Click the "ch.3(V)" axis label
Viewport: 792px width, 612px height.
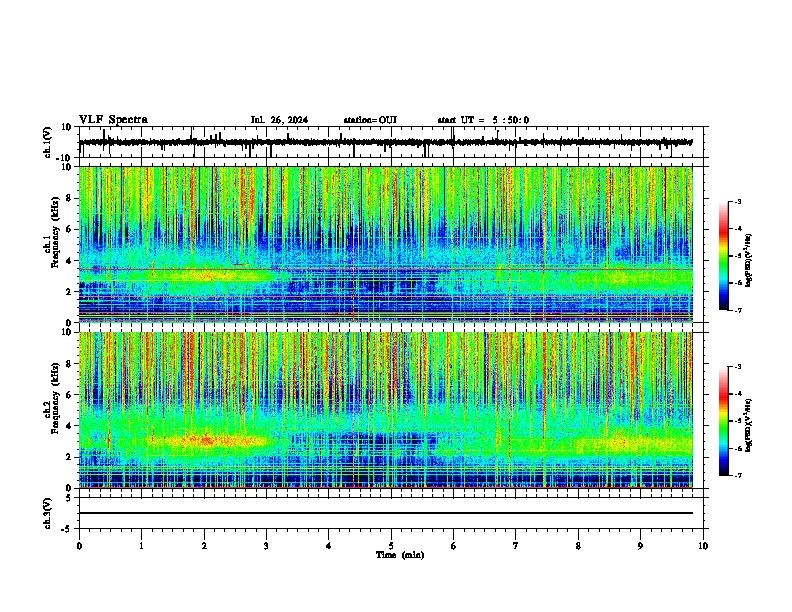pyautogui.click(x=48, y=514)
